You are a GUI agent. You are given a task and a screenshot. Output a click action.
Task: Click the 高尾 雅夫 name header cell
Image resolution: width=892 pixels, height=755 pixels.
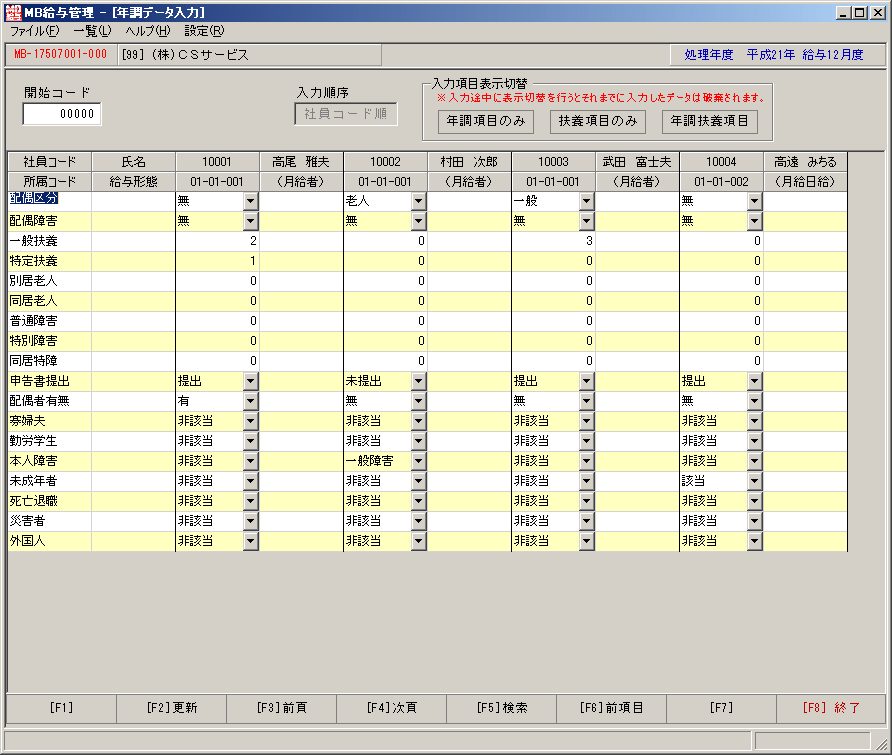(x=301, y=162)
